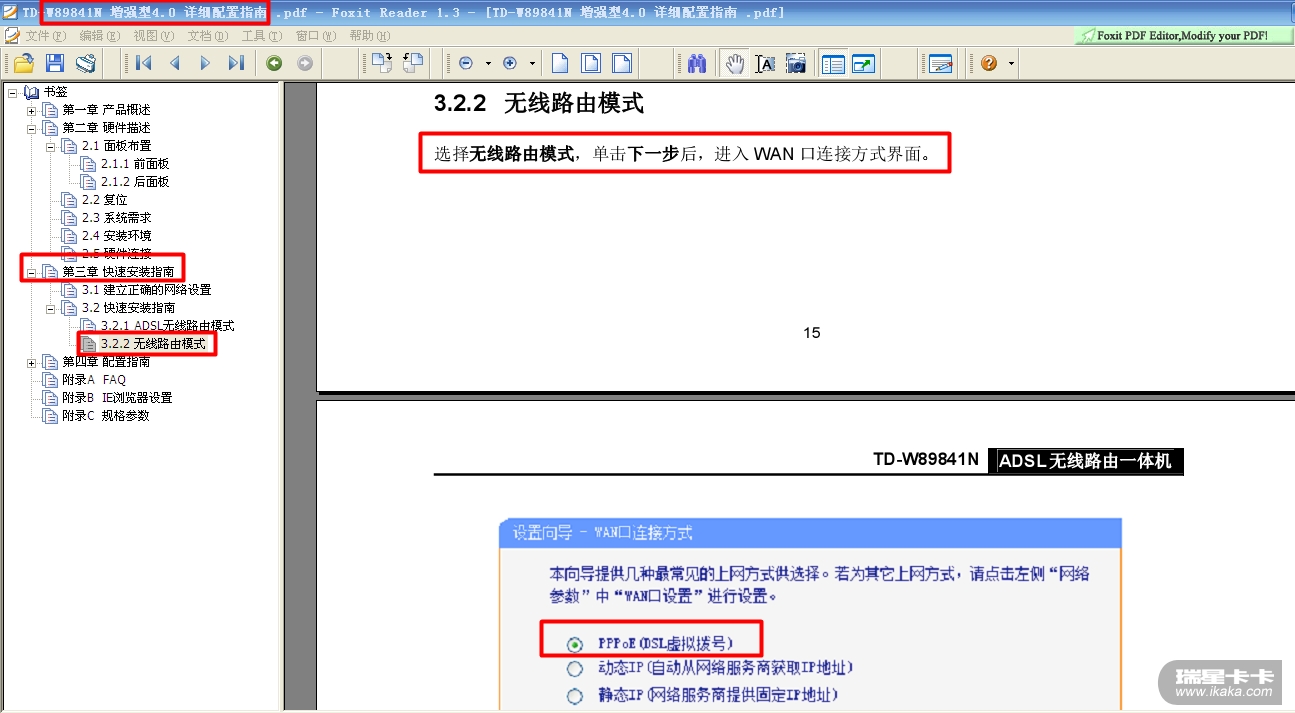The image size is (1295, 713).
Task: Open bookmark 附录A FAQ
Action: [x=94, y=380]
